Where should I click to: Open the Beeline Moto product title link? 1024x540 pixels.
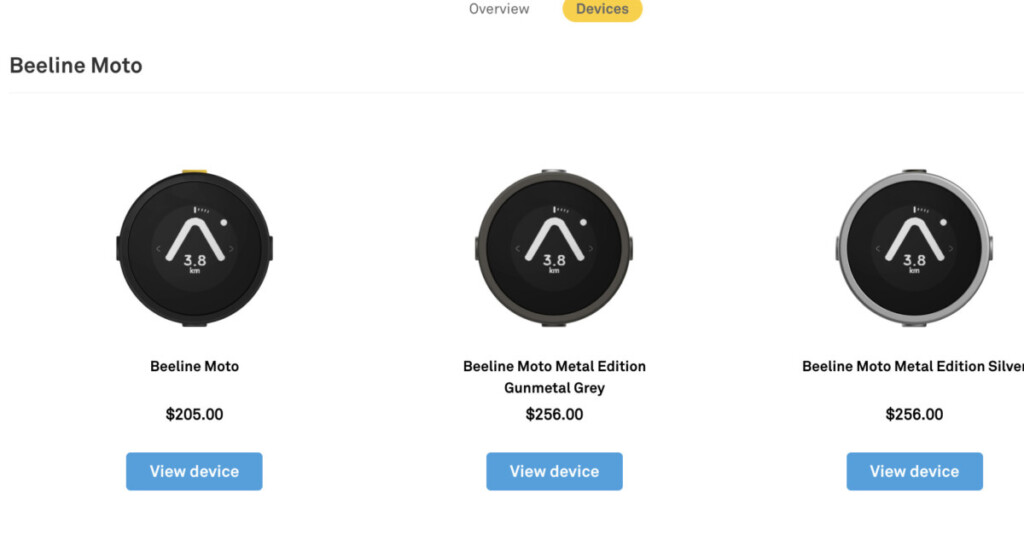[194, 366]
